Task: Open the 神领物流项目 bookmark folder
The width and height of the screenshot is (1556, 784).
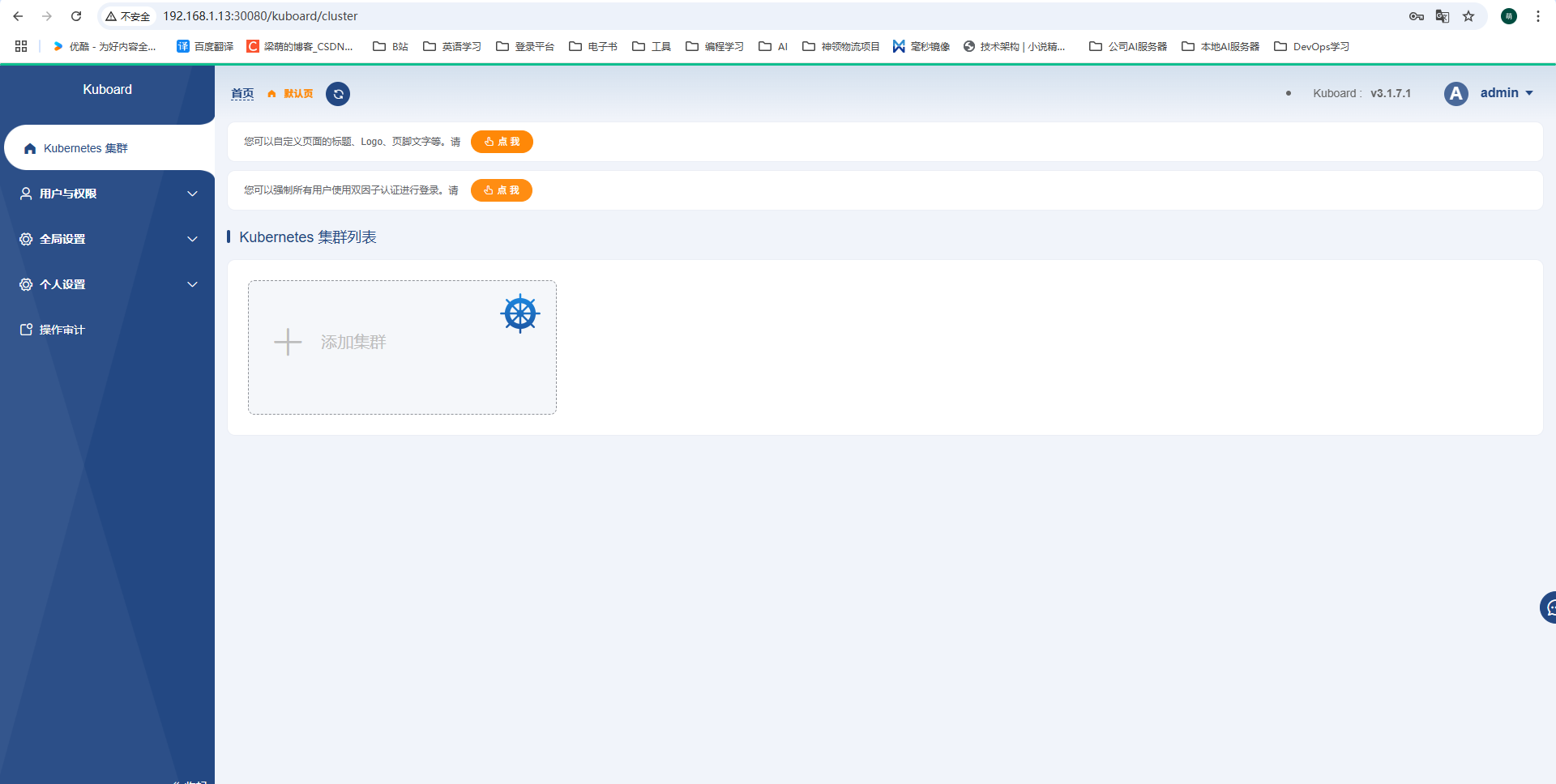Action: coord(841,46)
